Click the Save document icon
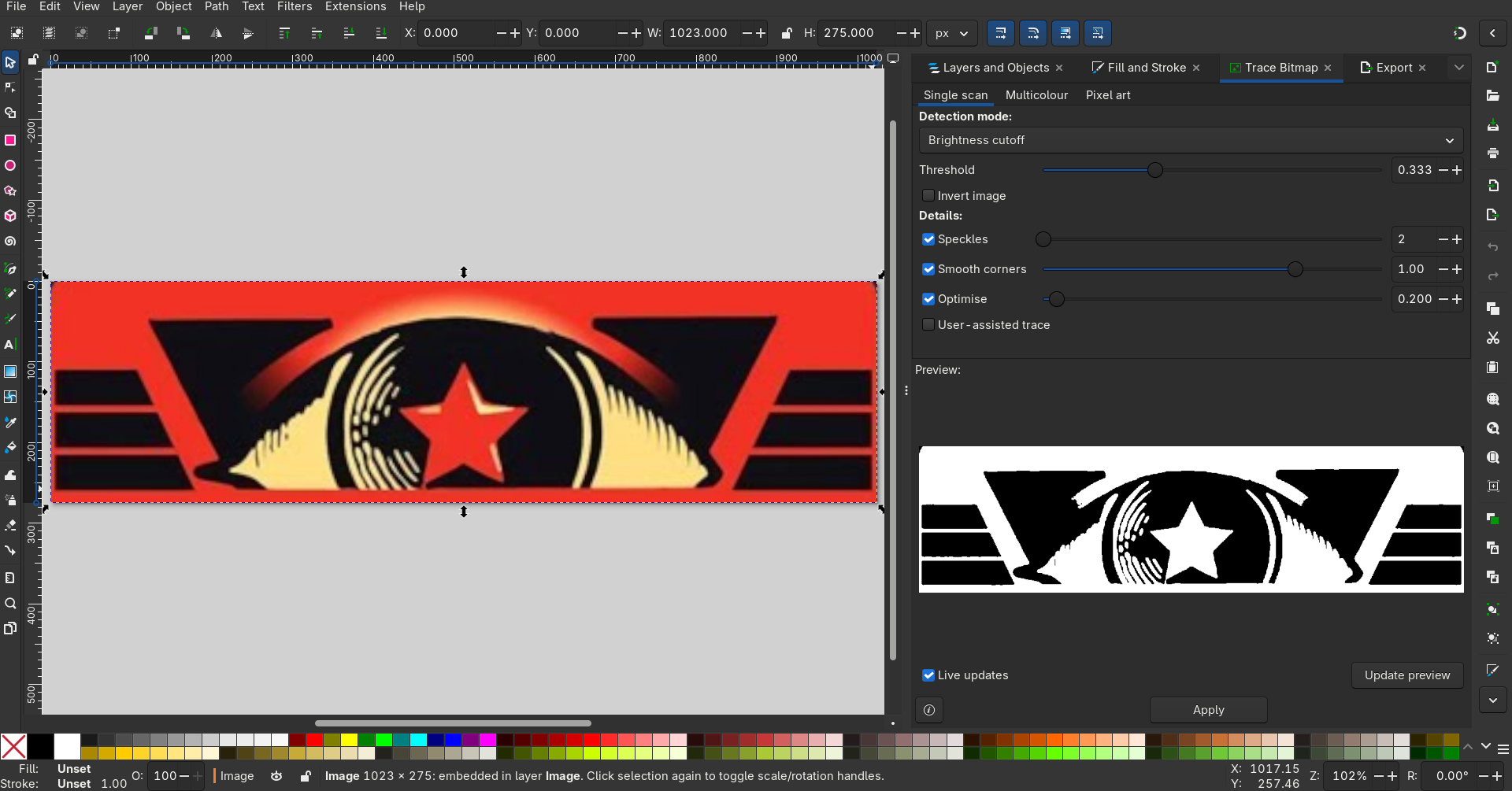This screenshot has width=1512, height=791. pyautogui.click(x=1492, y=125)
